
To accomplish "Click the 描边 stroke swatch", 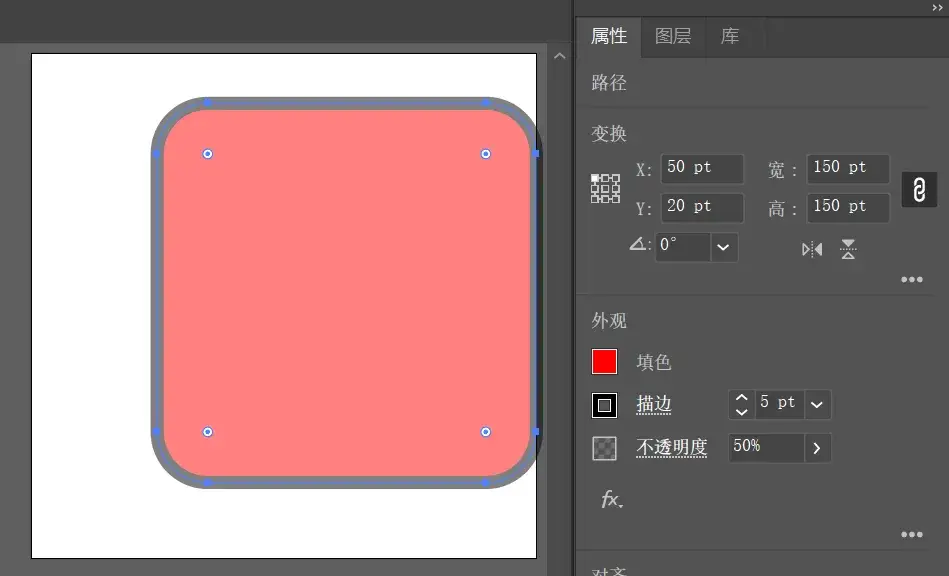I will [x=604, y=405].
